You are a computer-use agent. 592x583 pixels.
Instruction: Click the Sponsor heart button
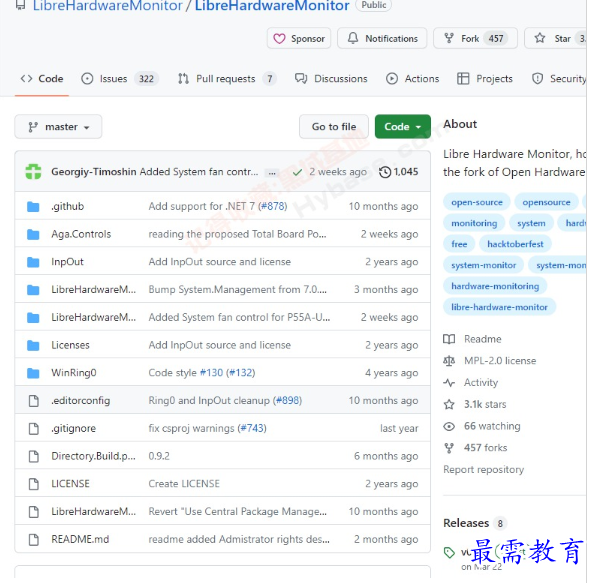pyautogui.click(x=299, y=39)
